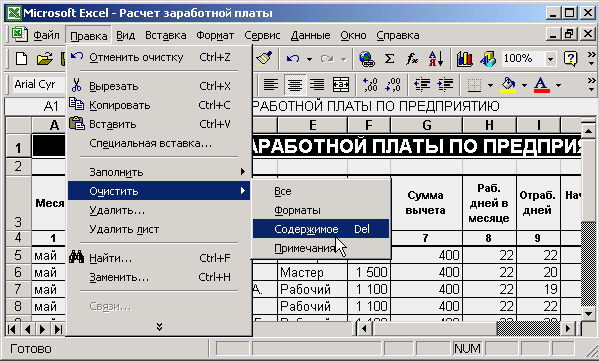This screenshot has height=361, width=599.
Task: Click Decrease Indent icon
Action: tap(422, 84)
